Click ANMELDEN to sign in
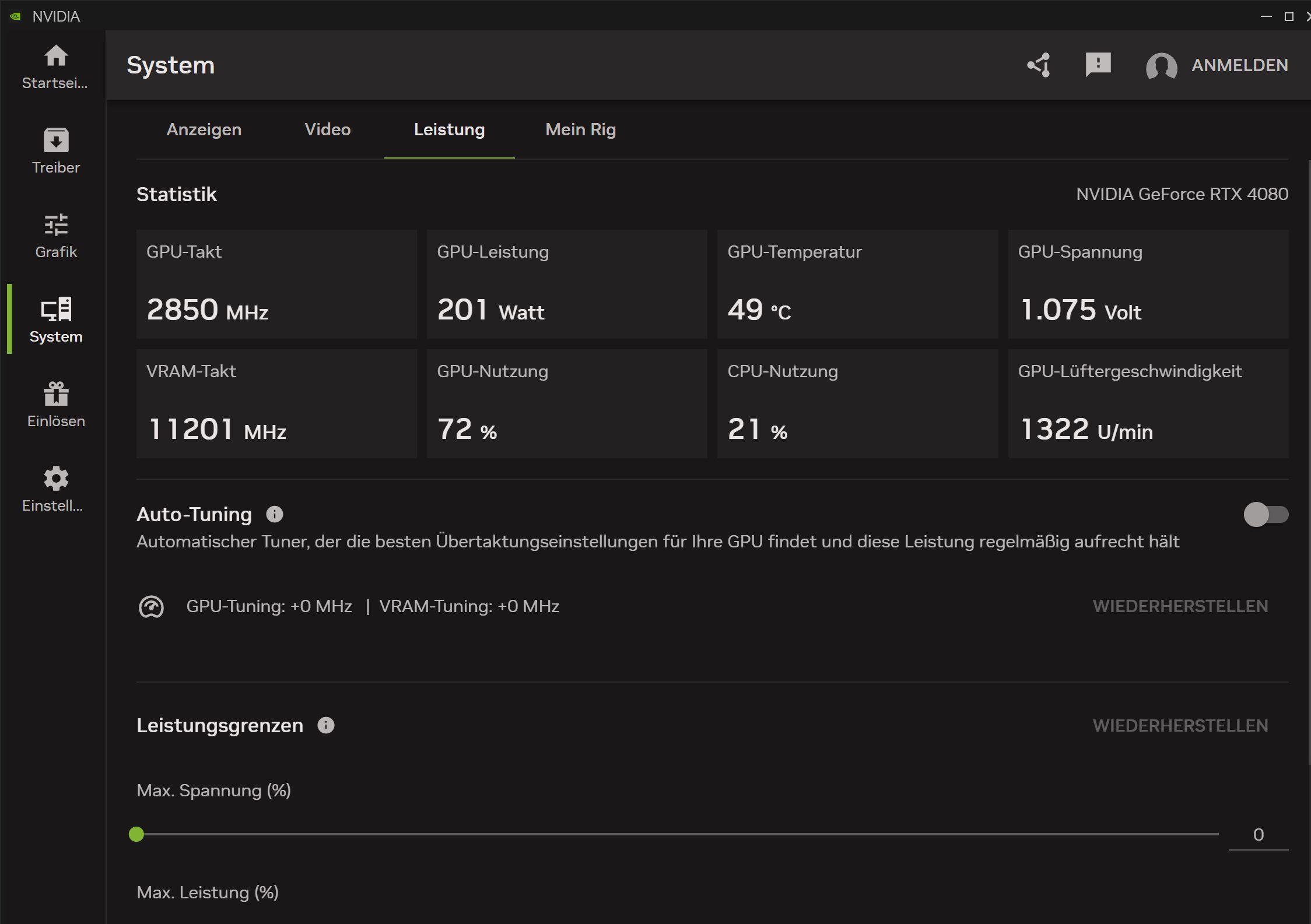The height and width of the screenshot is (924, 1311). (1239, 65)
